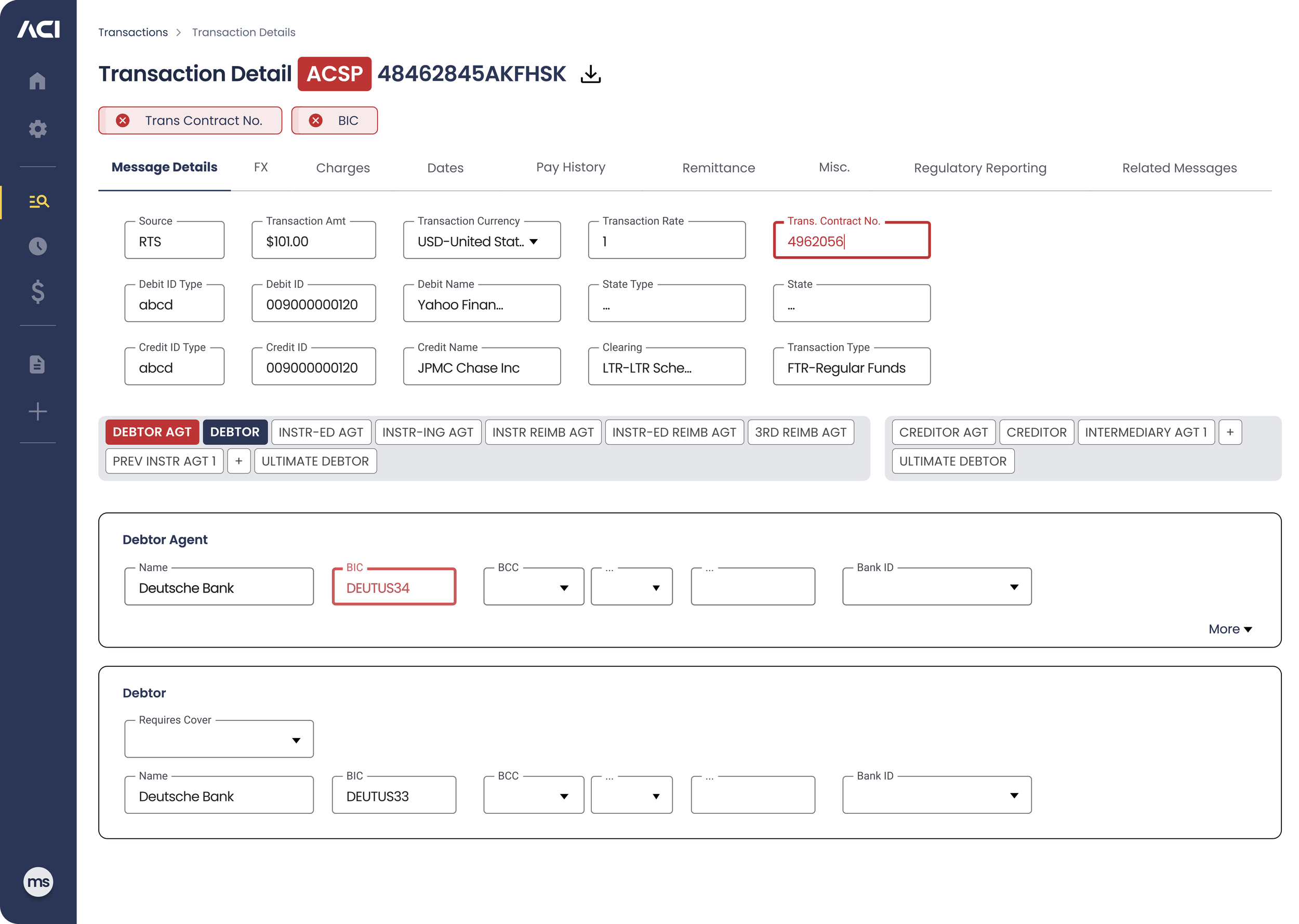
Task: Download the transaction via download icon
Action: [590, 74]
